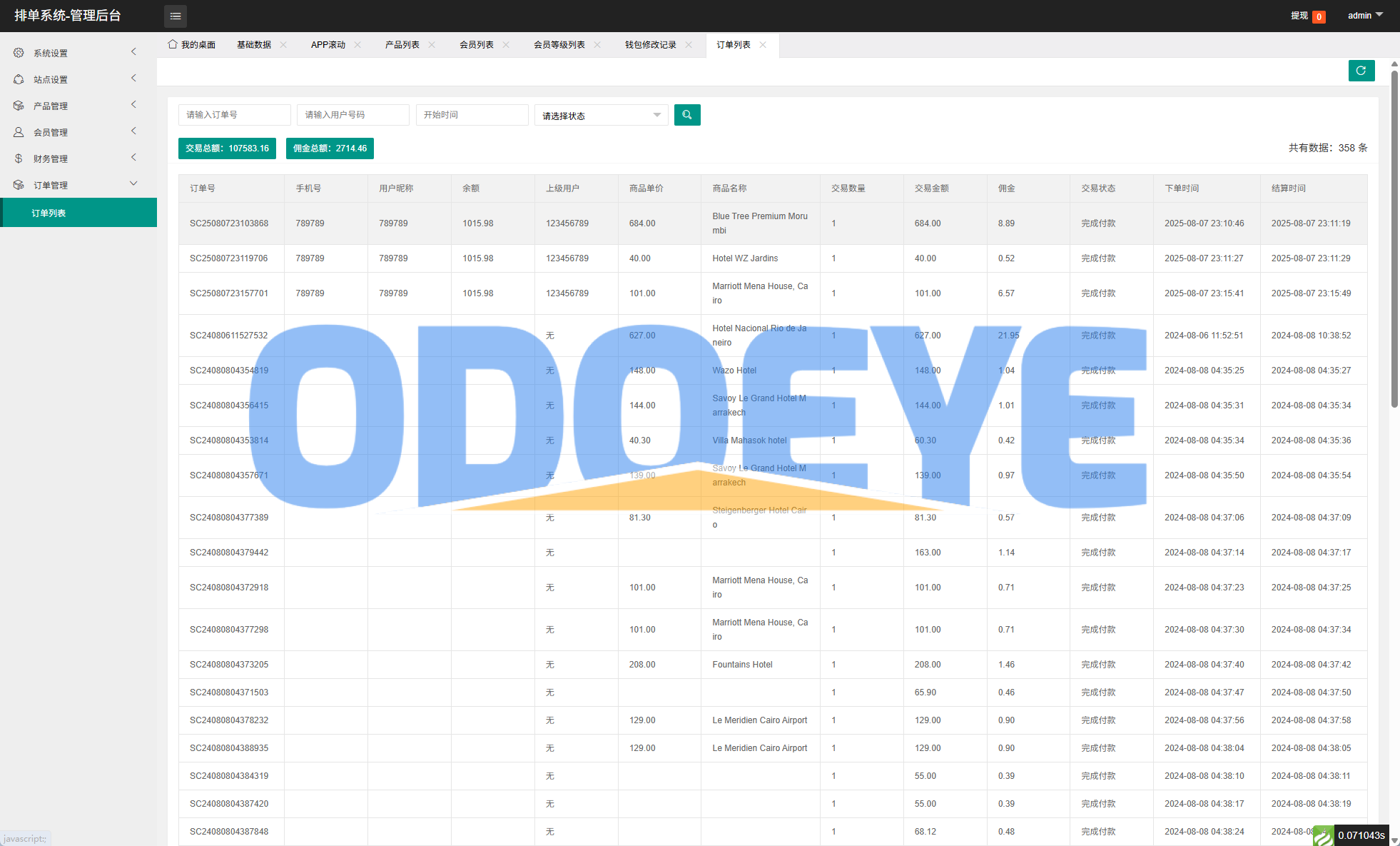Click the 提现 notification link

click(x=1299, y=16)
